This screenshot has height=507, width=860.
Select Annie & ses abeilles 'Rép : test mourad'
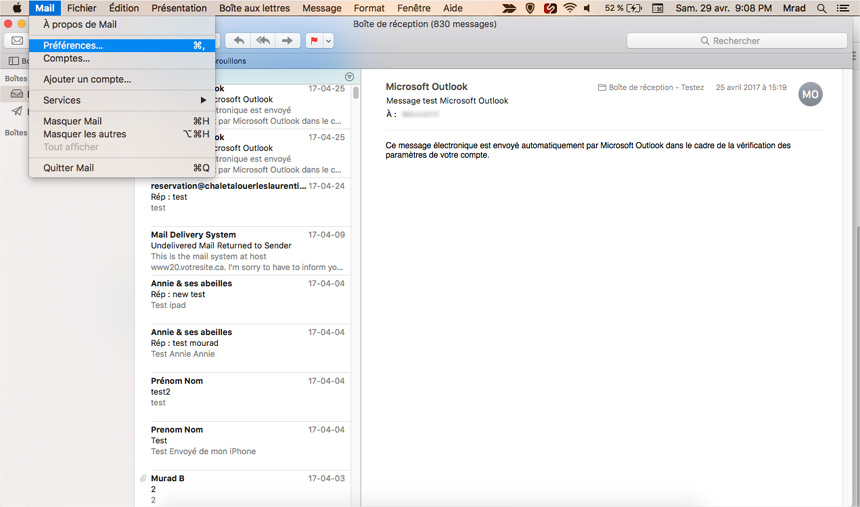pyautogui.click(x=243, y=348)
